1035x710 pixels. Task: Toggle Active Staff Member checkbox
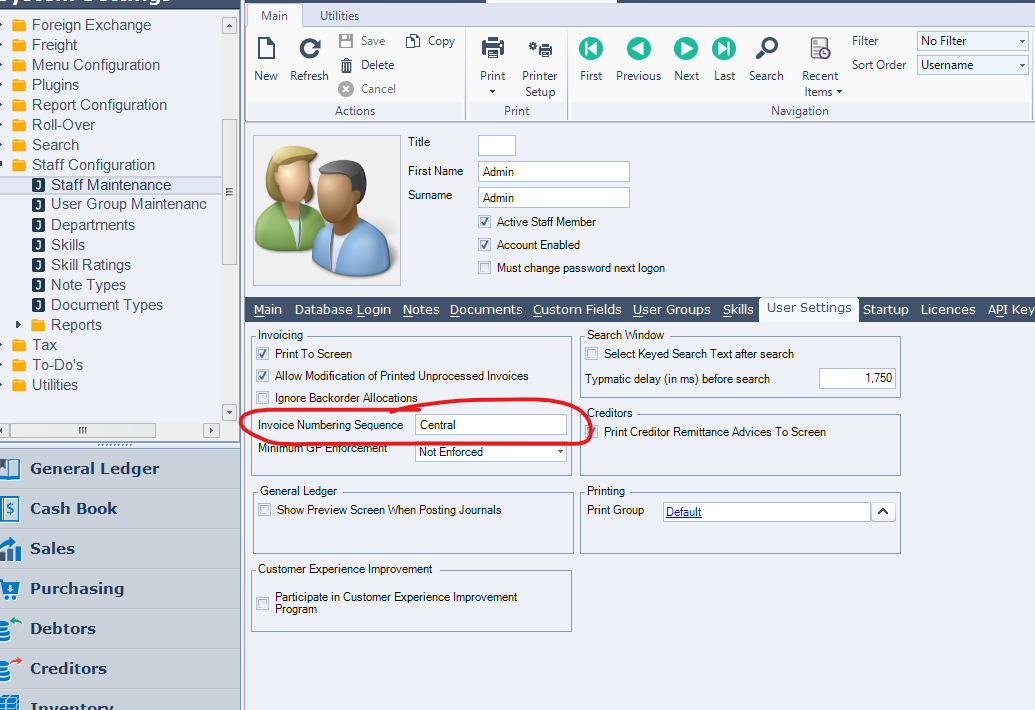[485, 222]
